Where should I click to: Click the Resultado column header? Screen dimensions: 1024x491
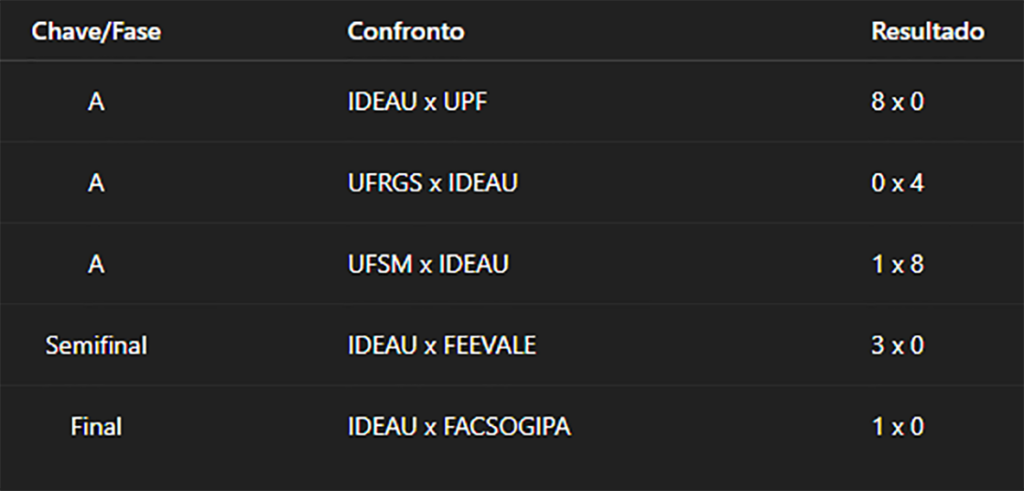coord(927,31)
